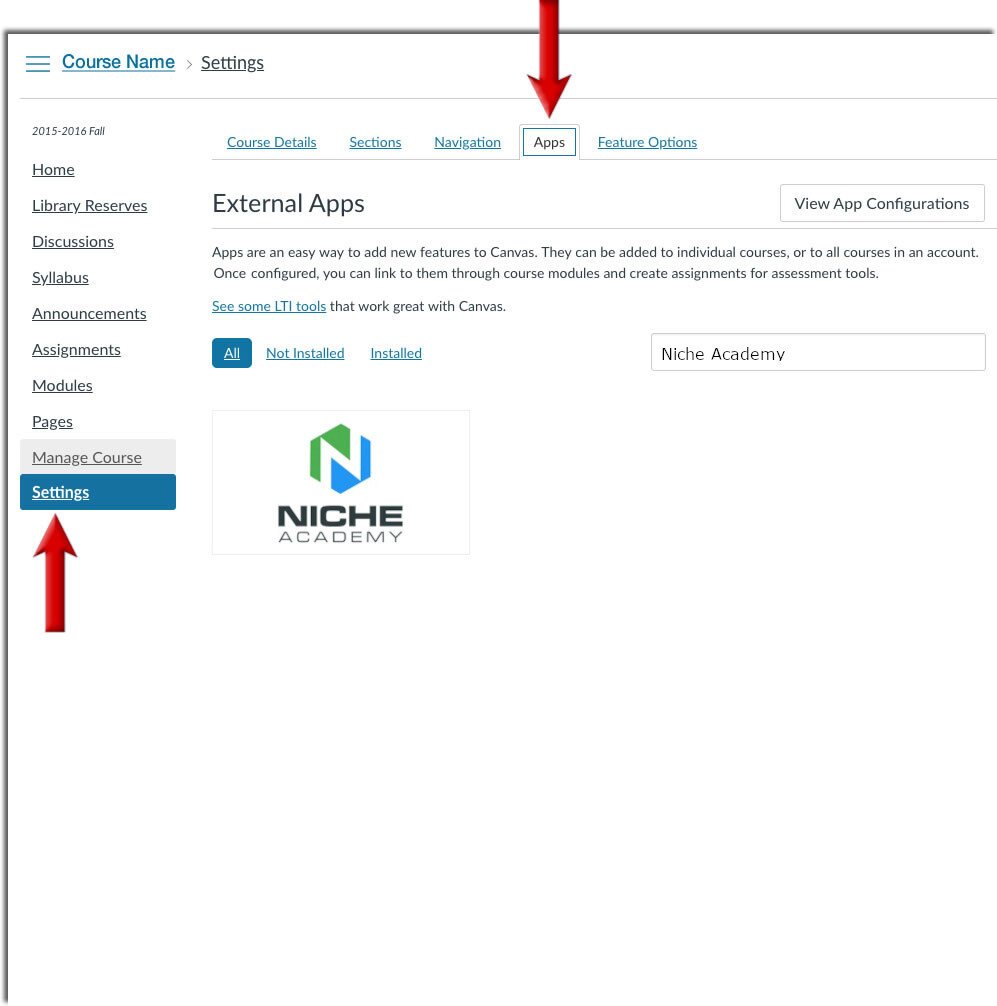
Task: Open the Library Reserves section
Action: tap(89, 205)
